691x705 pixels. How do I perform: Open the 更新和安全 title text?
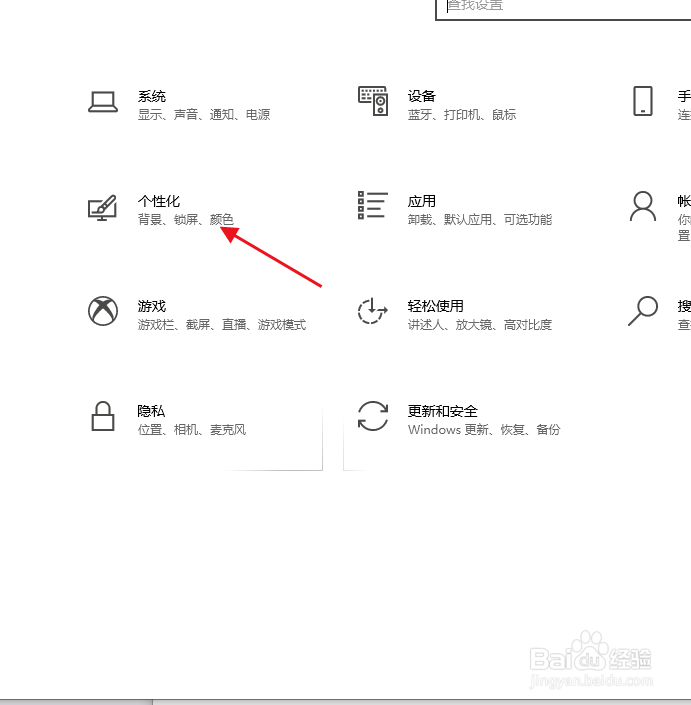point(443,411)
